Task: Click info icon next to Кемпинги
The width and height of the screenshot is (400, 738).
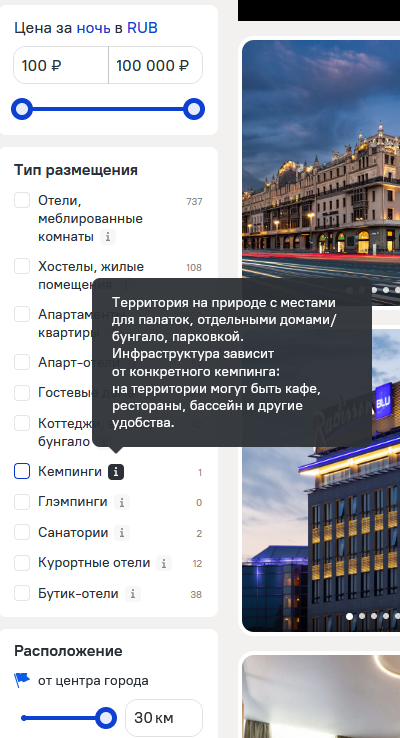Action: [x=116, y=472]
